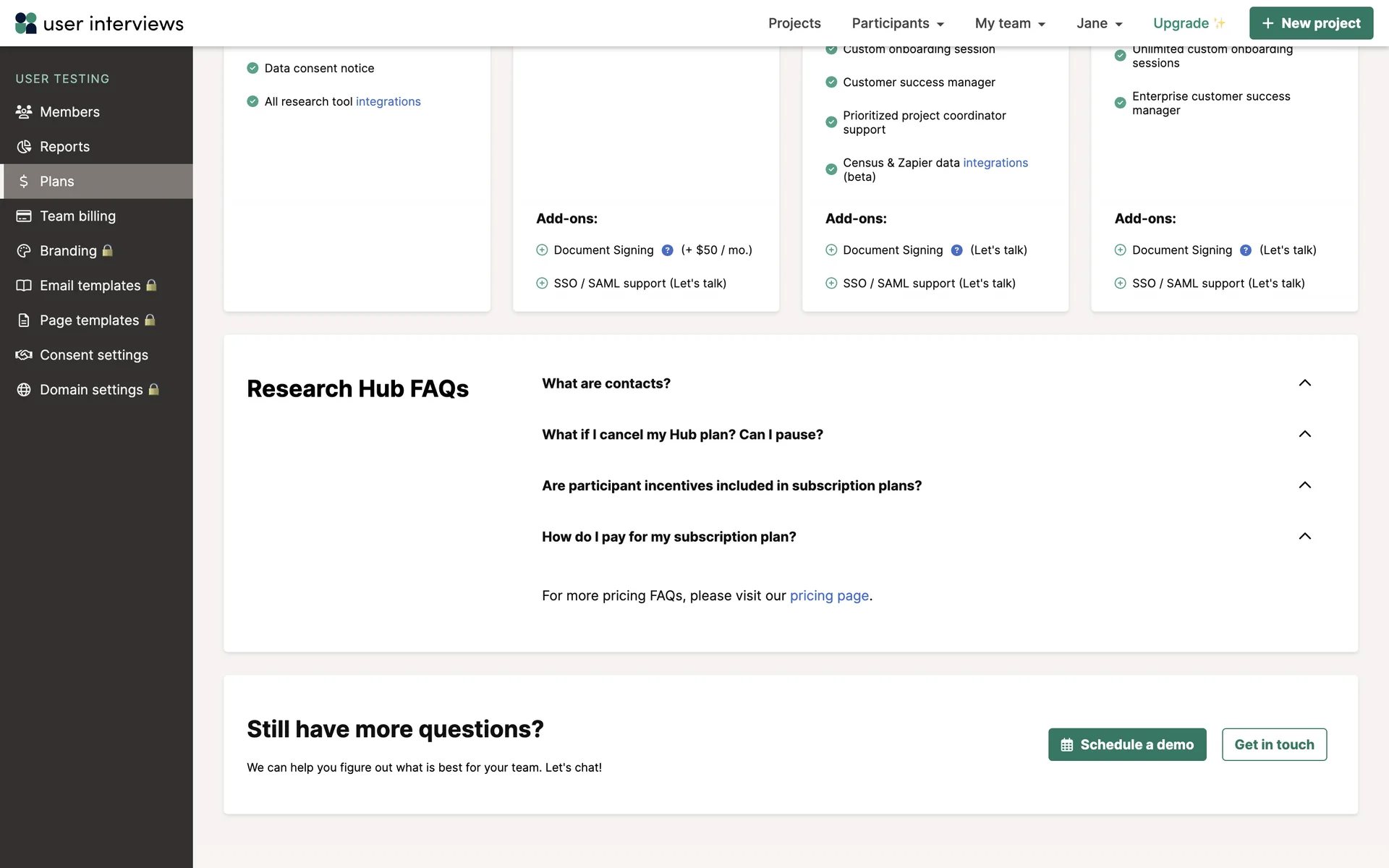This screenshot has height=868, width=1389.
Task: Open the Projects menu item
Action: 794,23
